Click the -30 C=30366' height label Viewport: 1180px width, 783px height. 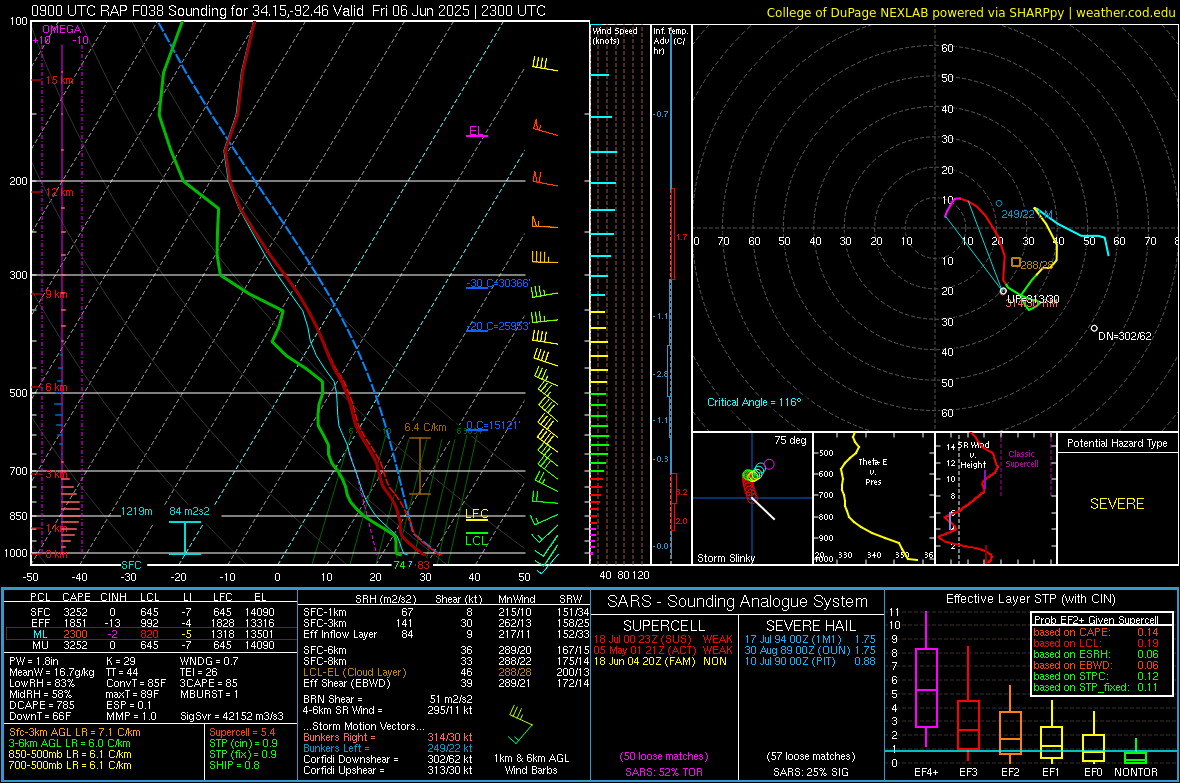point(498,283)
